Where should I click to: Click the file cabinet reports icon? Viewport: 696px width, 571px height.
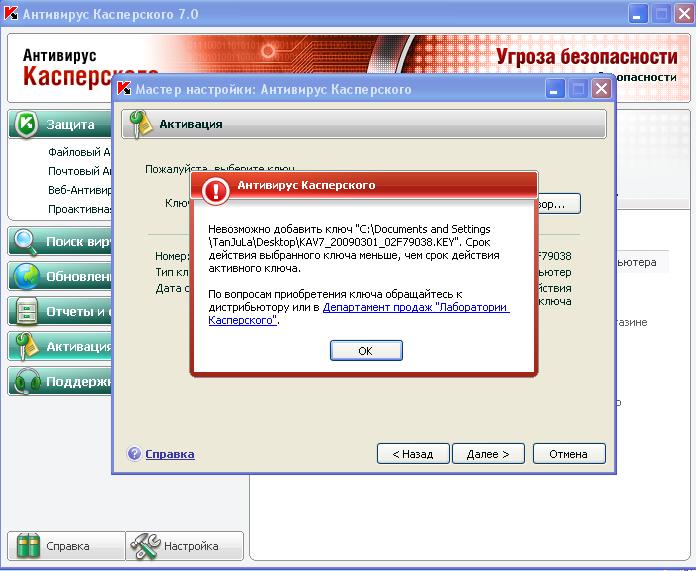(x=26, y=311)
